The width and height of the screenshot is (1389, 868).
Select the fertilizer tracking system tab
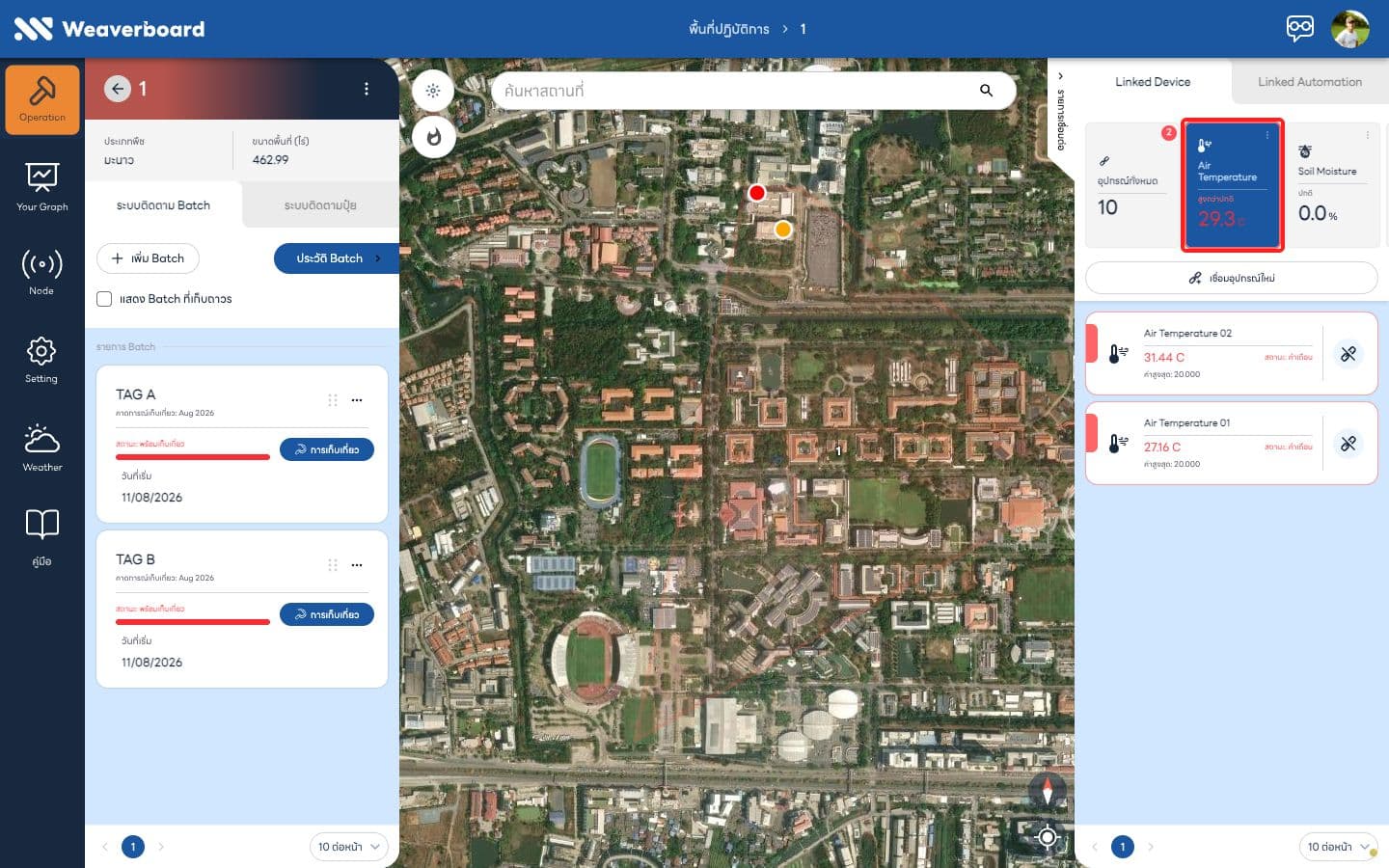point(320,205)
